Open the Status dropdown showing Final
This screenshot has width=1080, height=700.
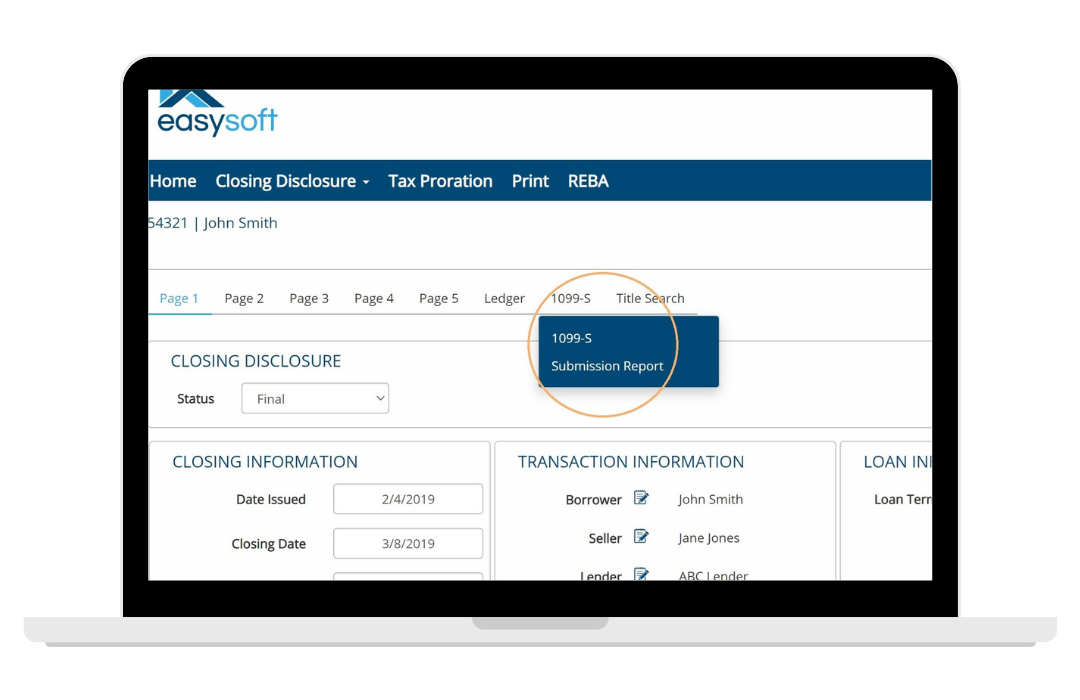click(x=314, y=398)
